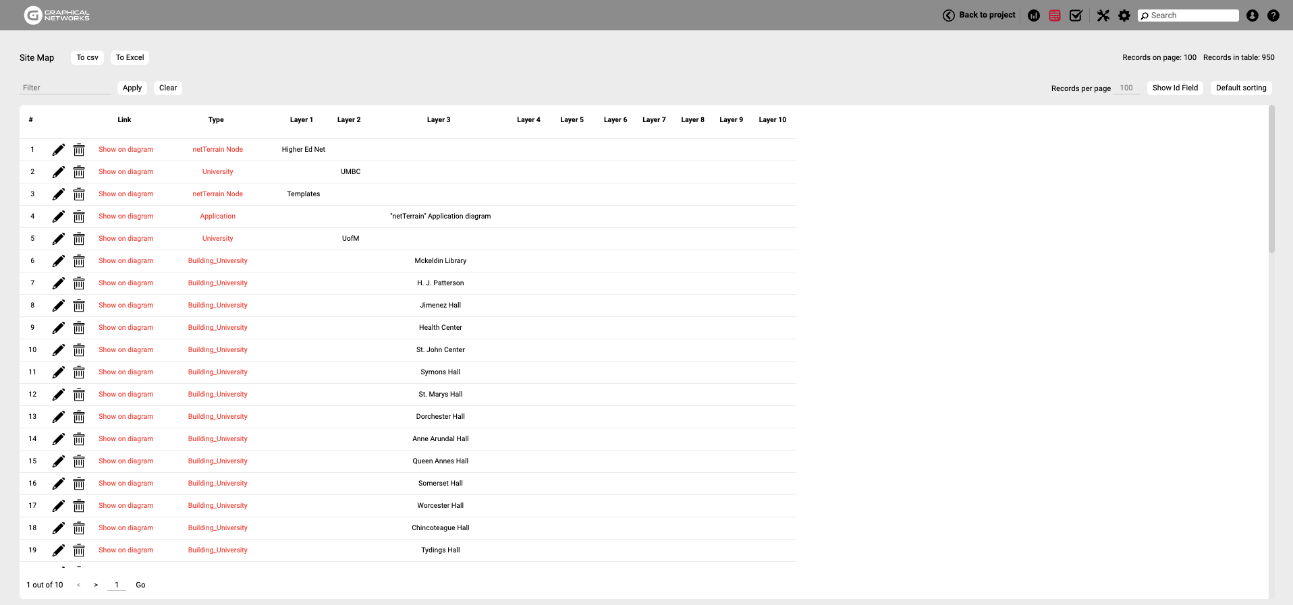Click the user account profile icon
Image resolution: width=1293 pixels, height=605 pixels.
coord(1252,15)
